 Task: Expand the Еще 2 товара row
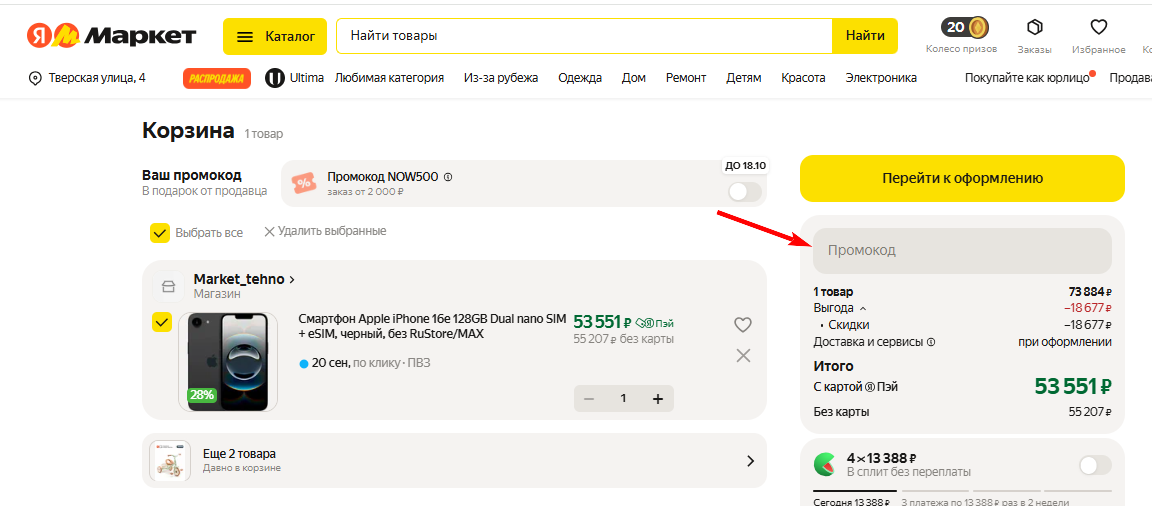tap(750, 461)
